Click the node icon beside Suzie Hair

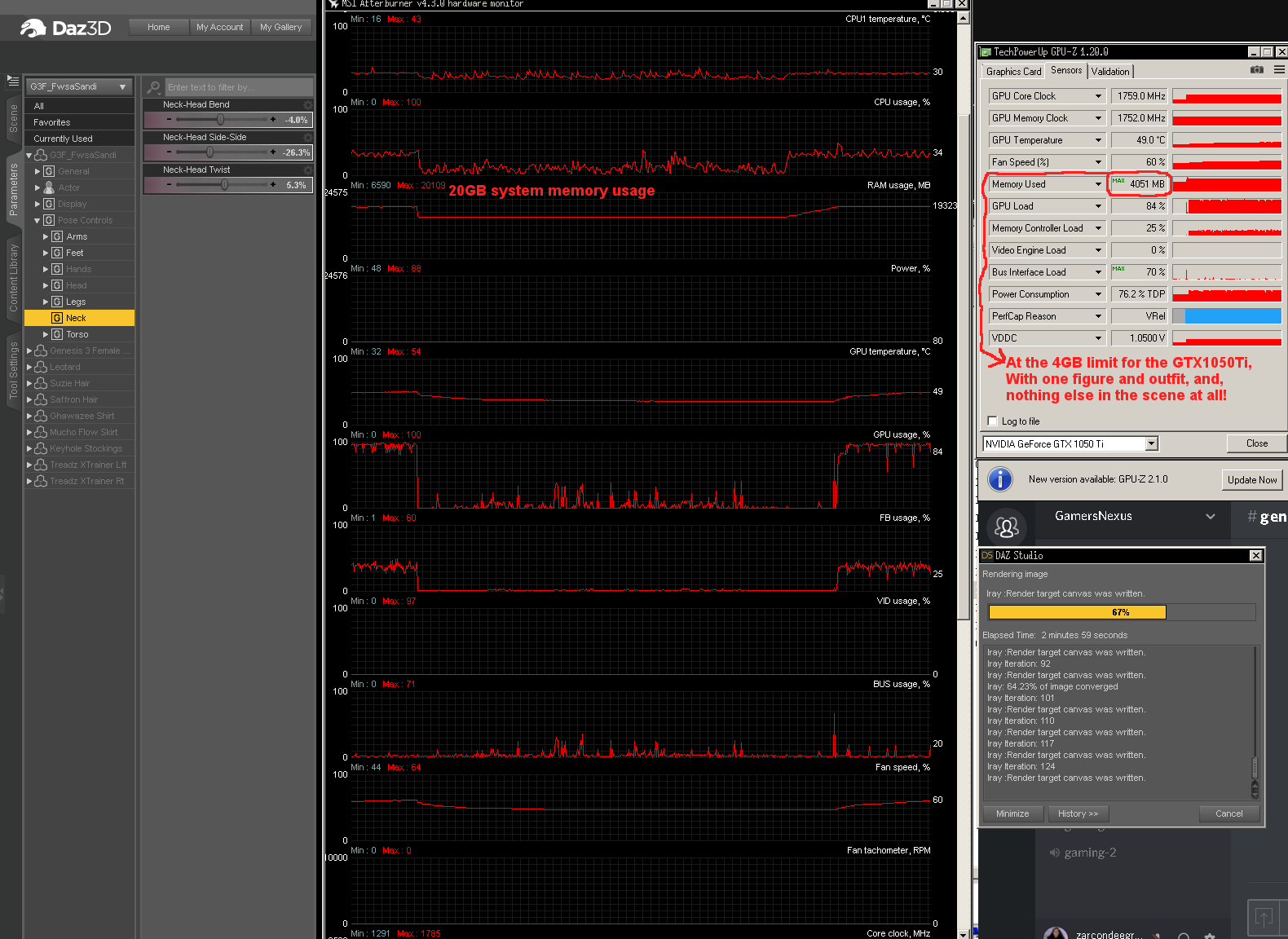coord(41,383)
